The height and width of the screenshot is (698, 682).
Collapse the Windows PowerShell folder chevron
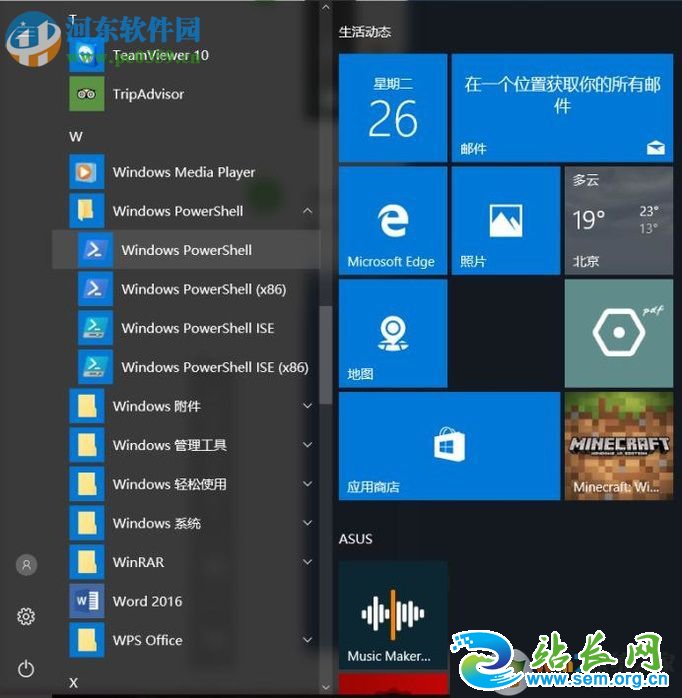[x=307, y=211]
